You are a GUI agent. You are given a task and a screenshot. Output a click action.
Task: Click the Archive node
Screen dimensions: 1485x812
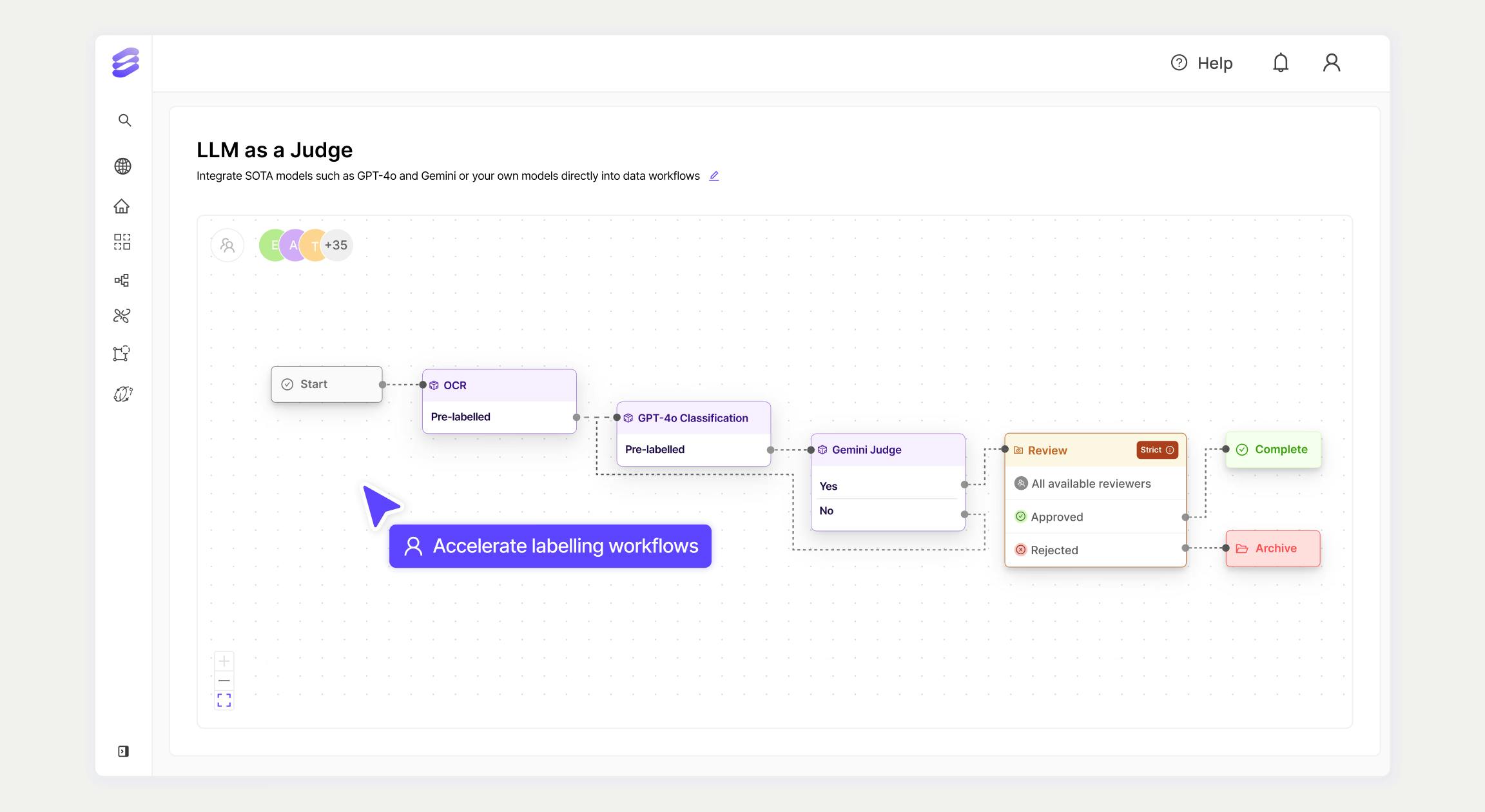[1273, 548]
